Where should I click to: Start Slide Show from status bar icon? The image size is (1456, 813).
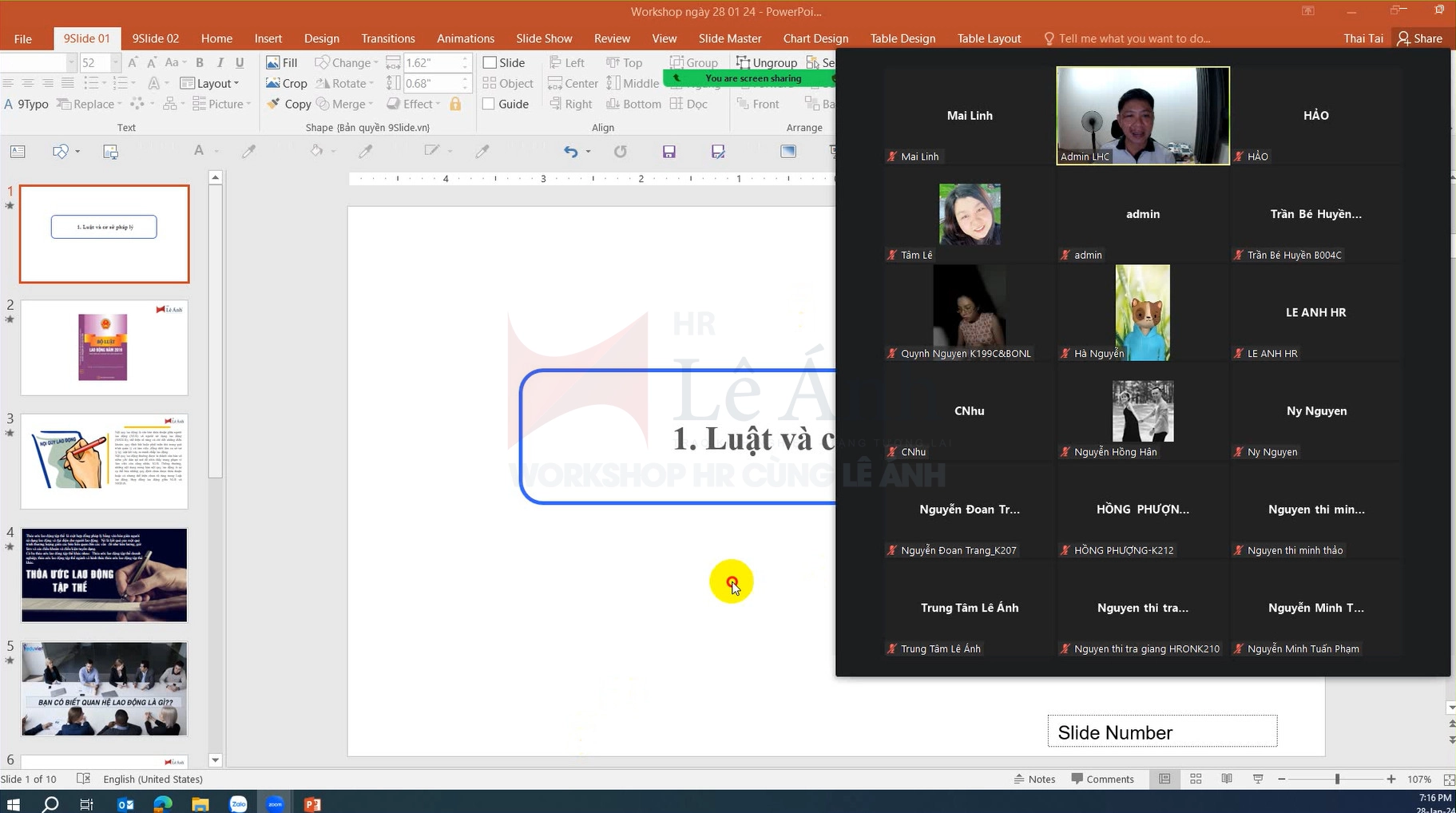[1258, 779]
